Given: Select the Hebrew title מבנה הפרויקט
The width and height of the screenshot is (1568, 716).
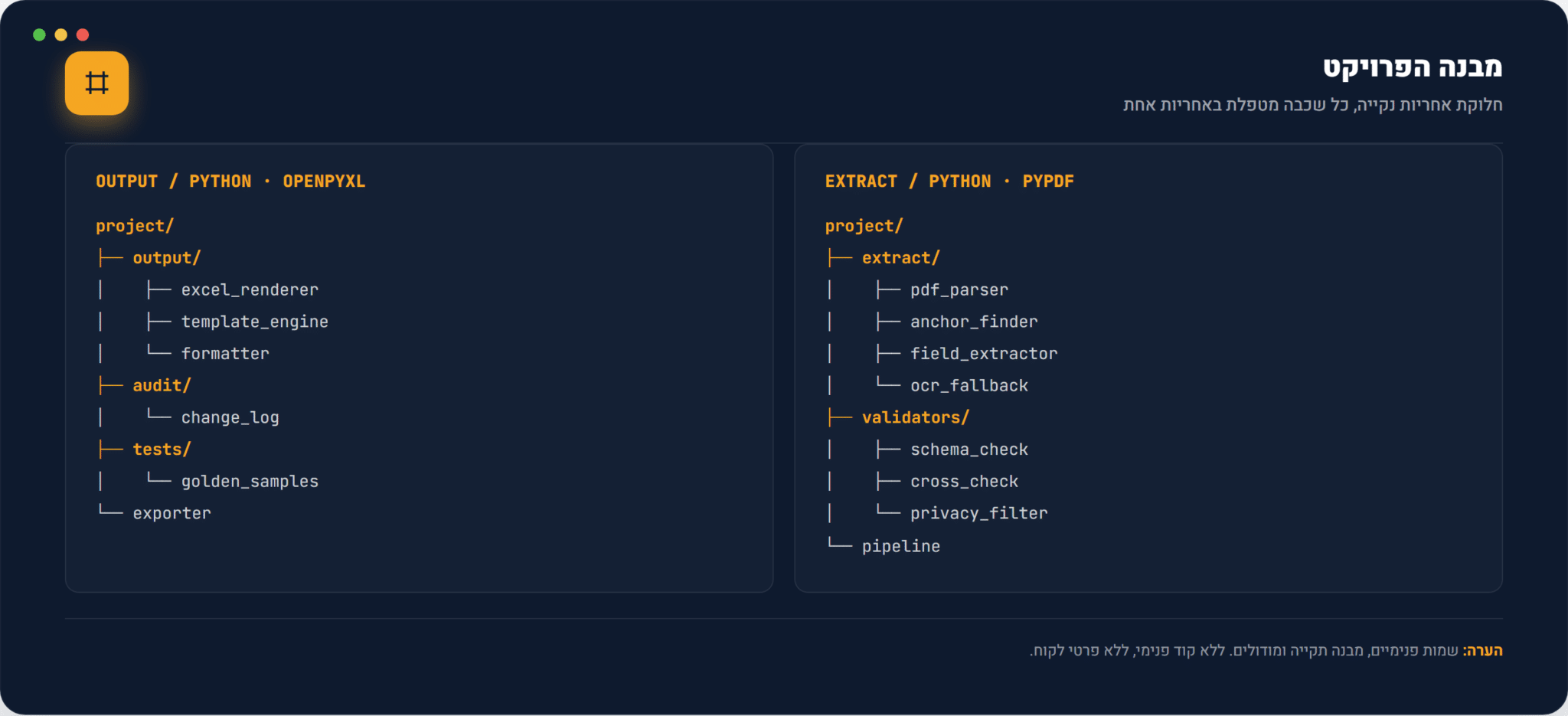Looking at the screenshot, I should (x=1413, y=67).
